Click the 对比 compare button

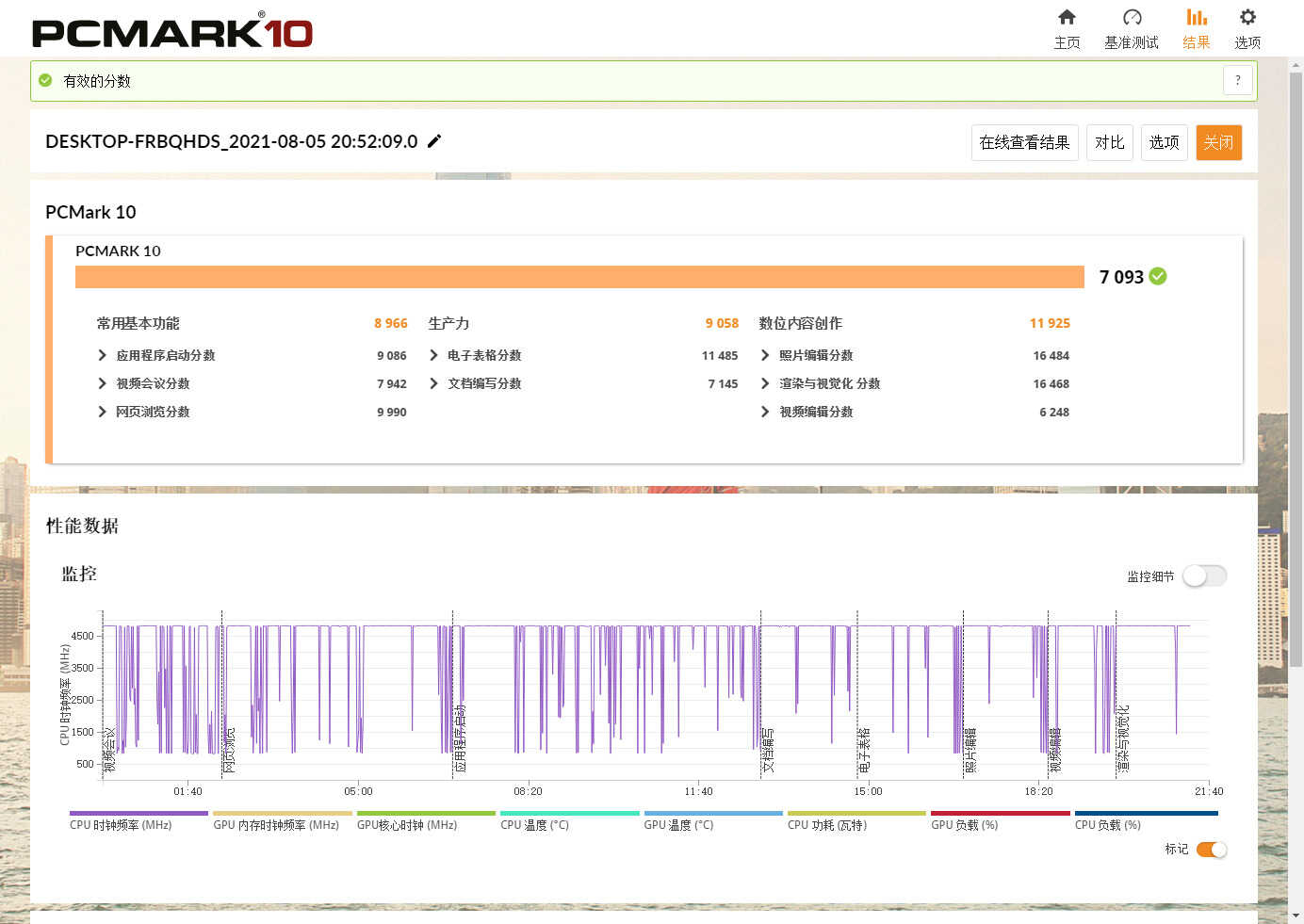(1109, 142)
